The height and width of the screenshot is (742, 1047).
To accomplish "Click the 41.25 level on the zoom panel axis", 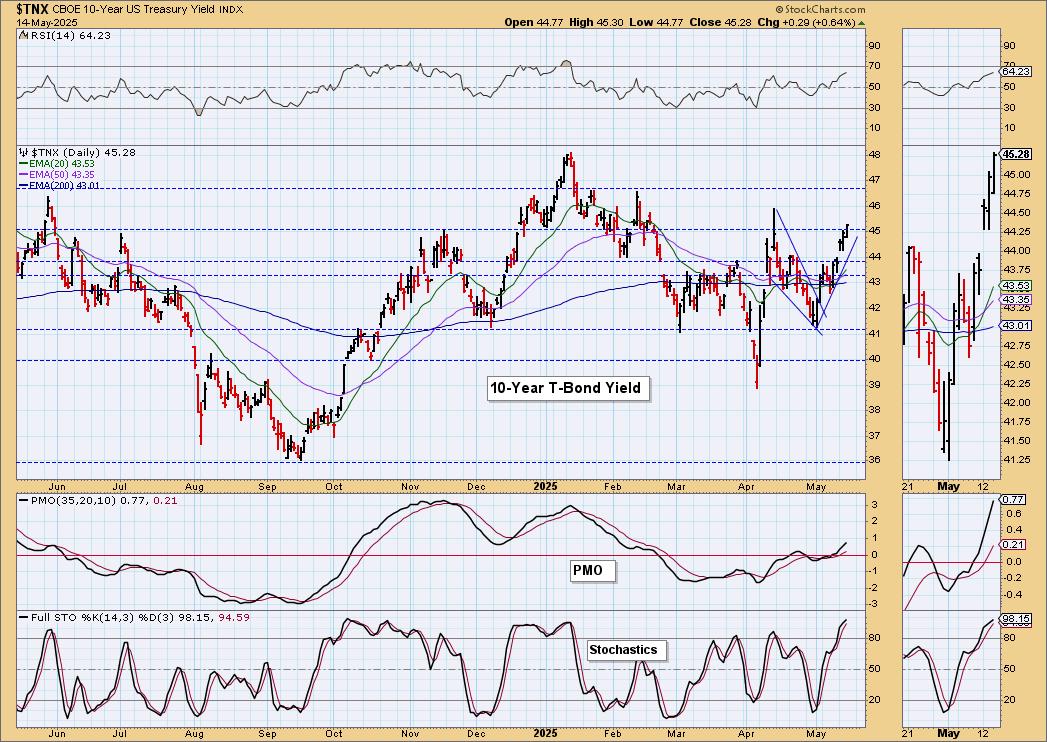I will tap(1015, 460).
